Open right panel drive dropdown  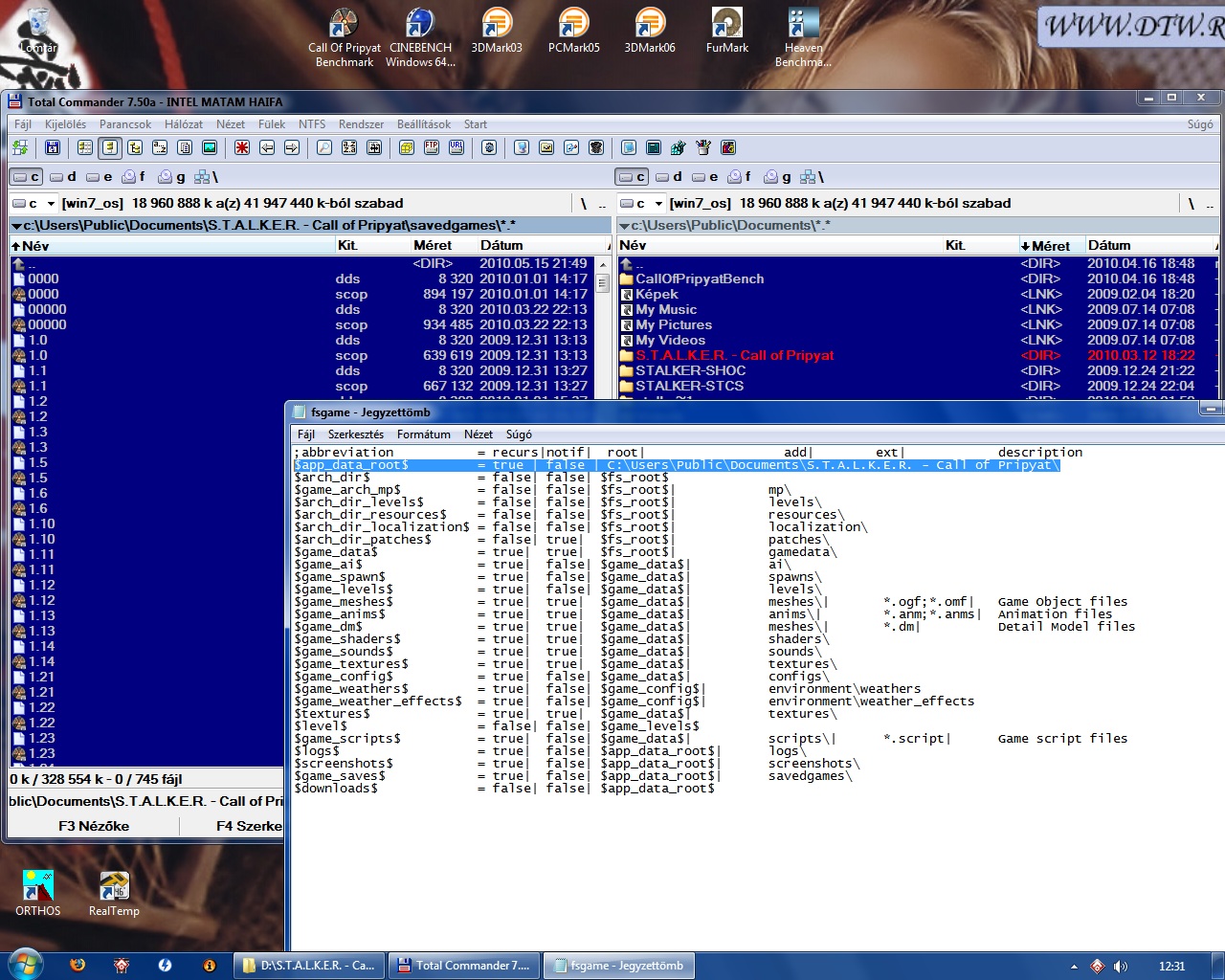point(642,203)
